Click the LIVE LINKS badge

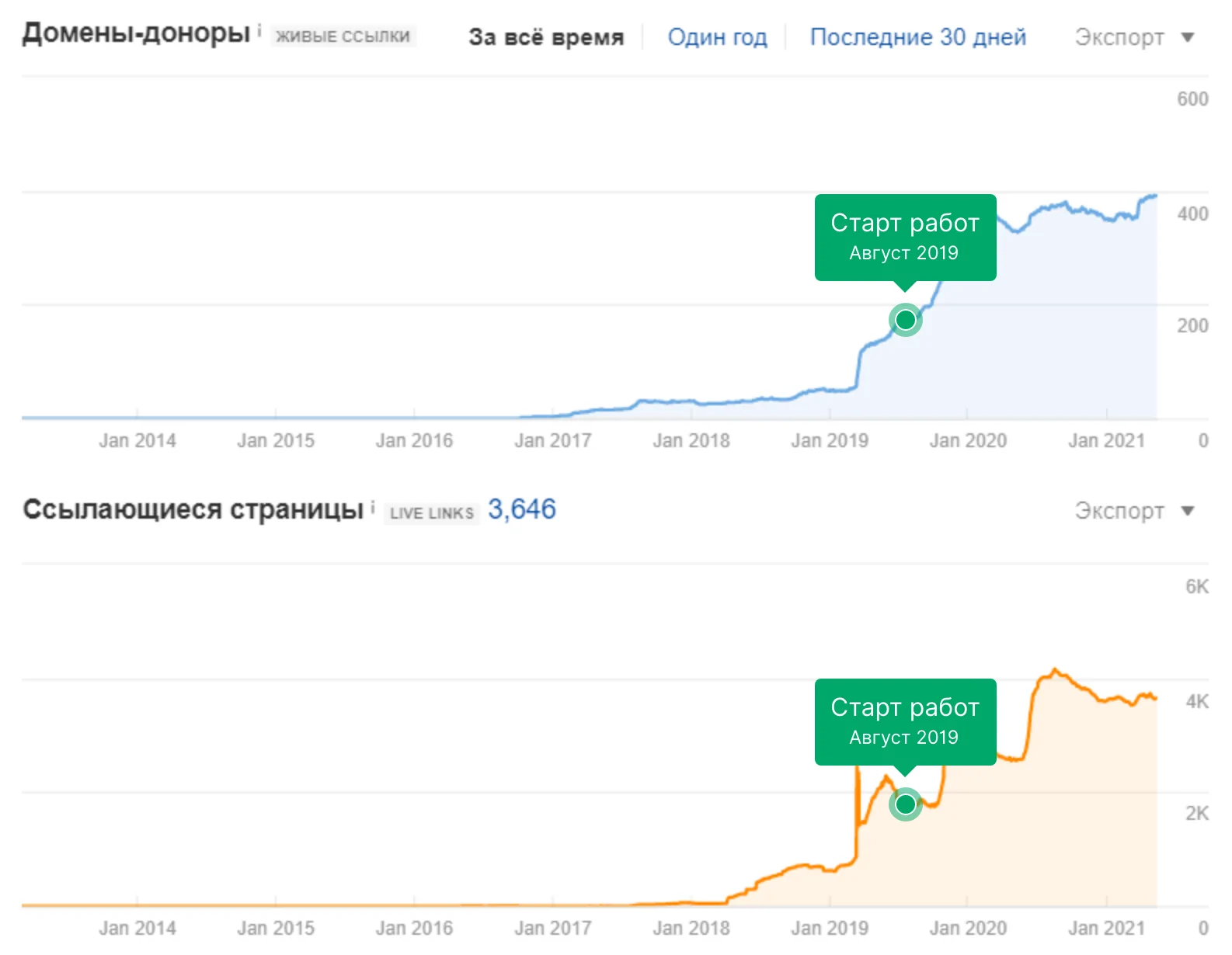[x=431, y=513]
